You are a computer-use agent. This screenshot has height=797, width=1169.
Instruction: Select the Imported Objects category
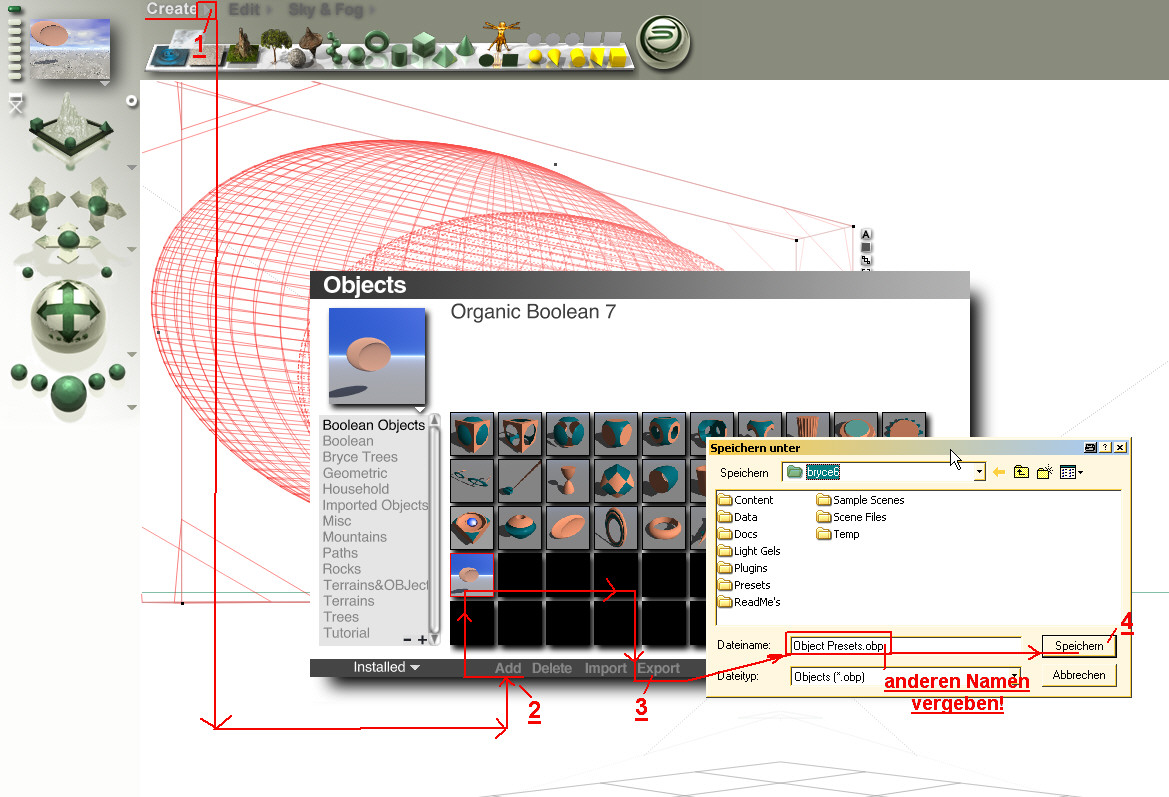point(375,505)
